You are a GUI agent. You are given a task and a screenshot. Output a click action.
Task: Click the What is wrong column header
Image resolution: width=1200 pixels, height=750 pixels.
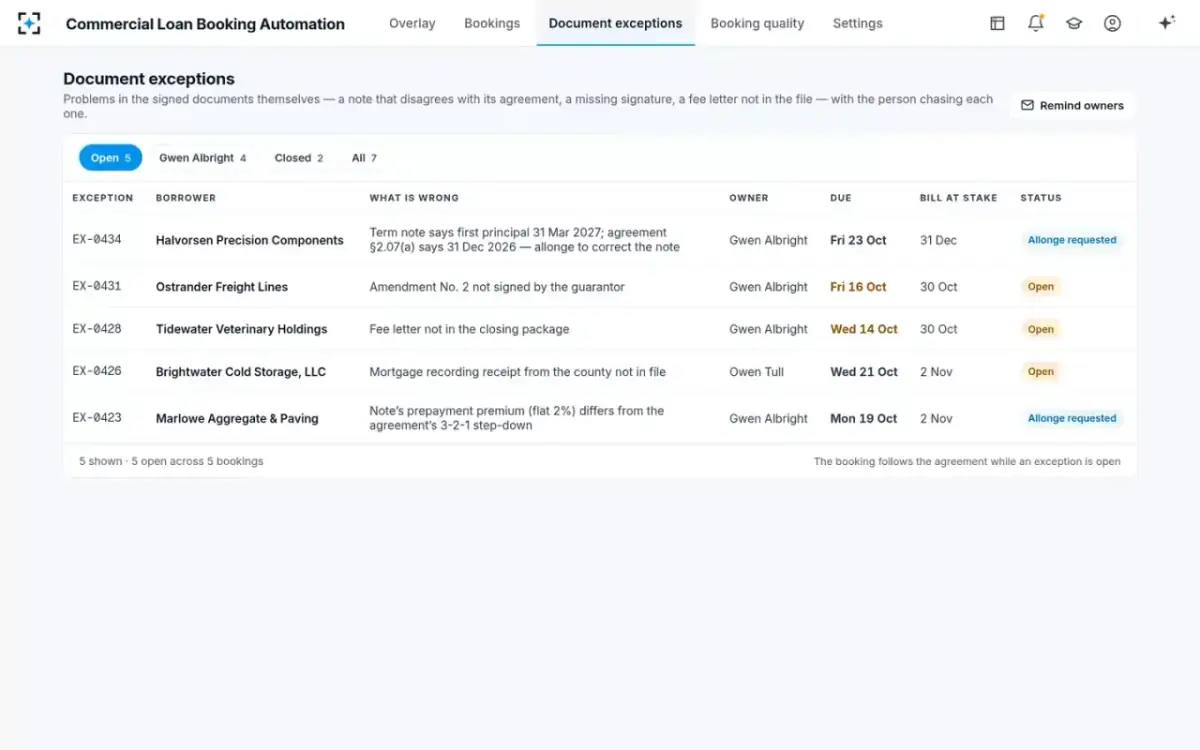coord(414,198)
